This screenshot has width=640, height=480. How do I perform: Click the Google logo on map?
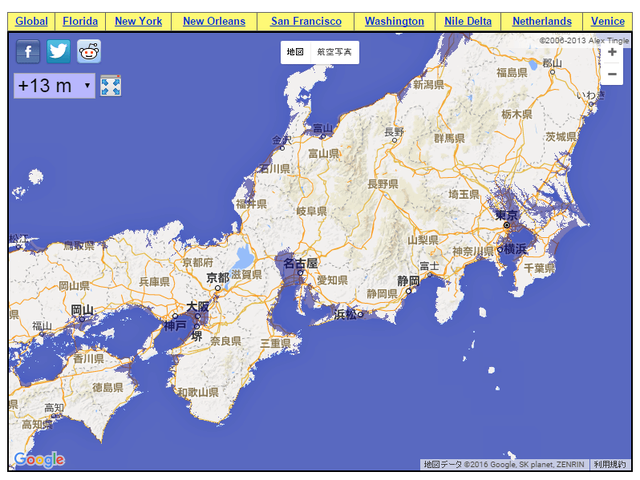(x=39, y=460)
